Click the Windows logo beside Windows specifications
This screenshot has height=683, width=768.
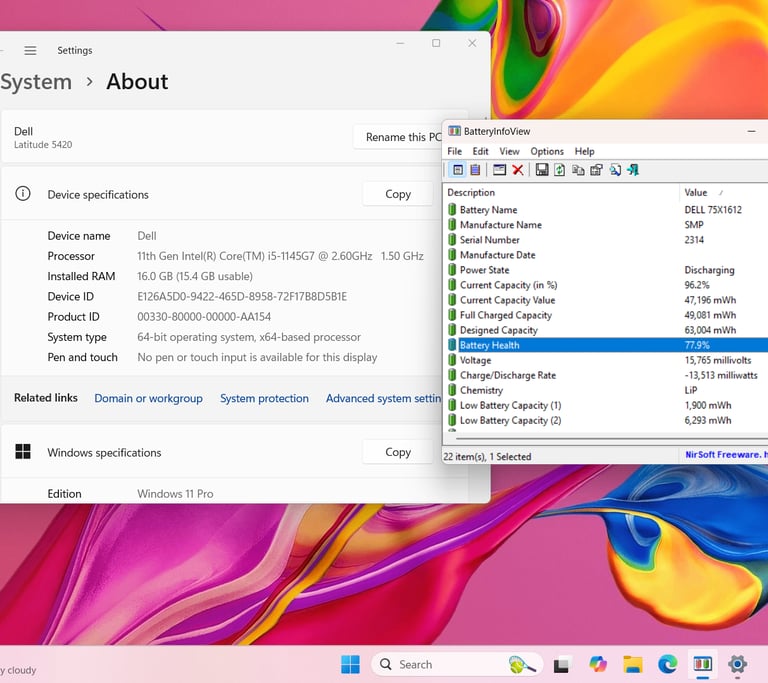click(23, 451)
